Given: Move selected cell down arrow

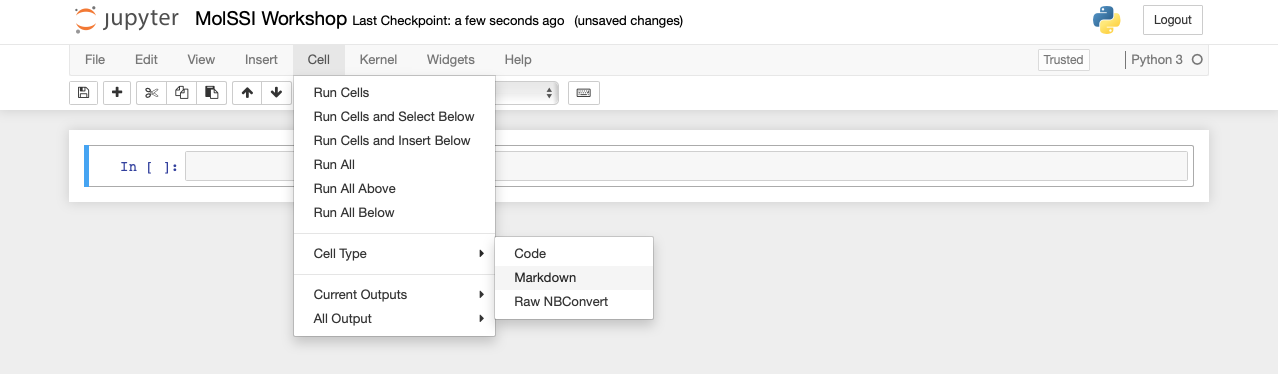Looking at the screenshot, I should [276, 93].
